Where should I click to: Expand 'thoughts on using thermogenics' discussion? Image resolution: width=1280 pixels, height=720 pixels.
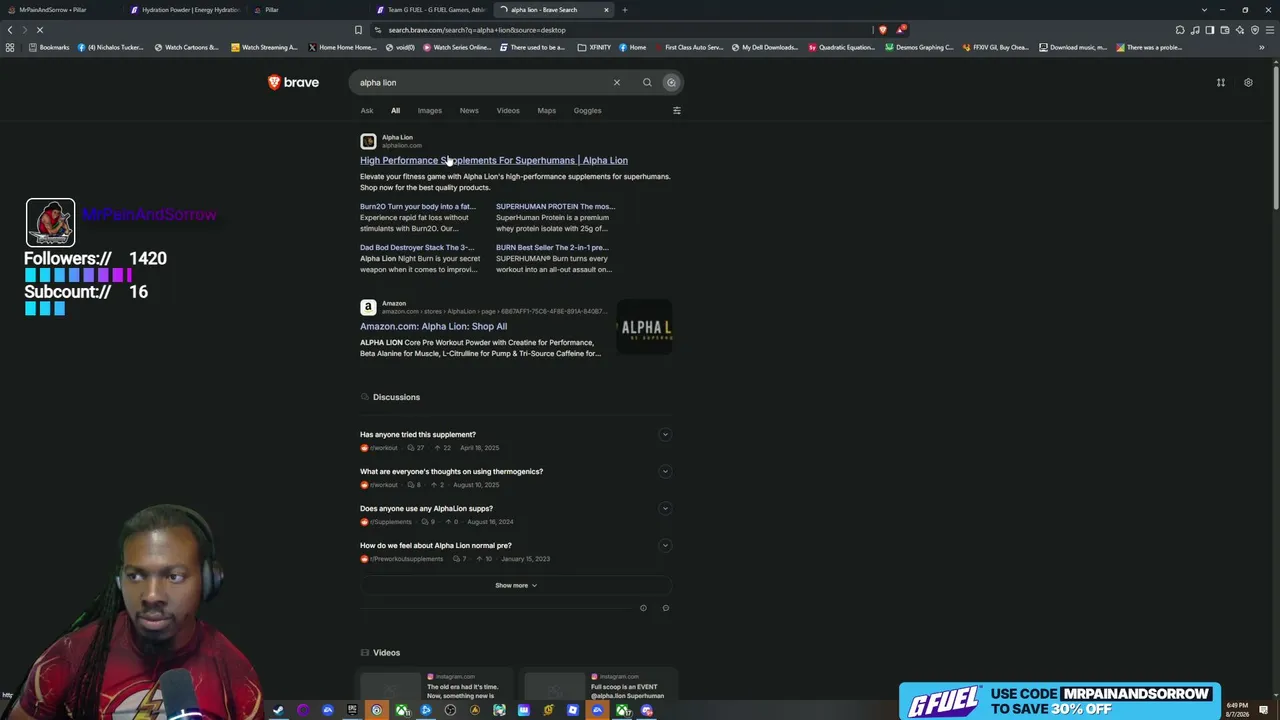665,472
